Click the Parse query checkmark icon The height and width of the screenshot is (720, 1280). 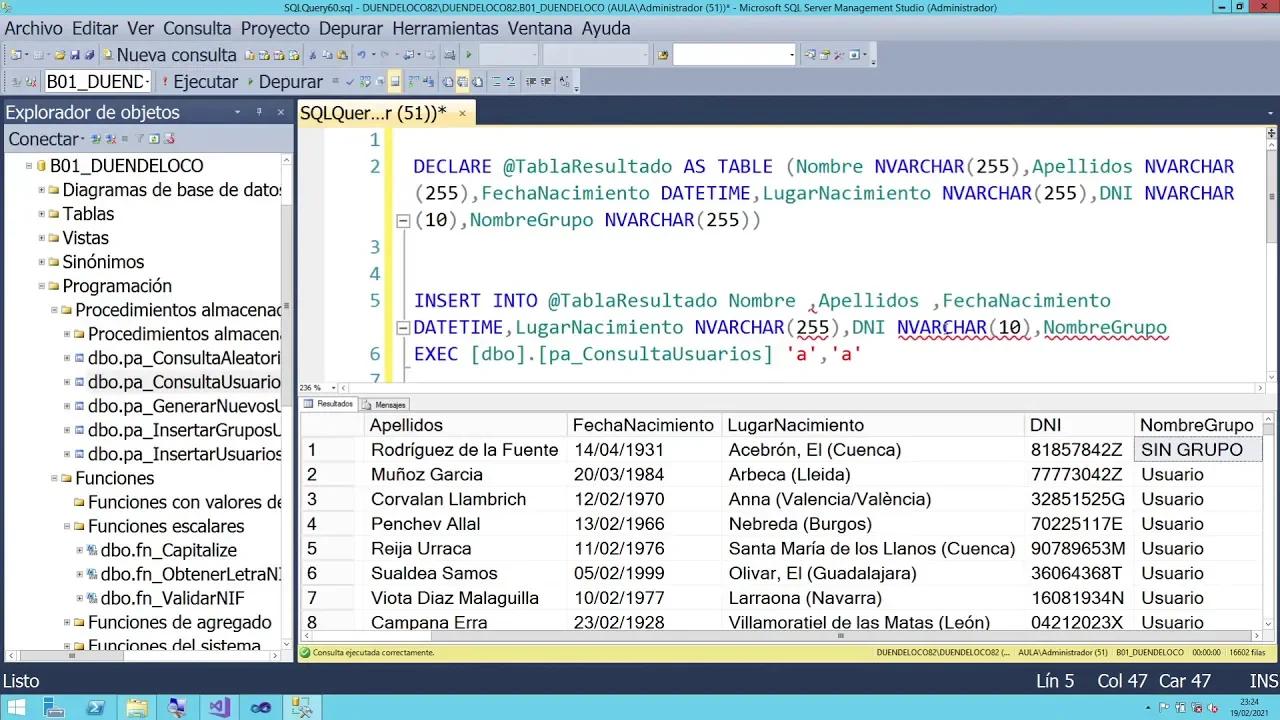[350, 82]
